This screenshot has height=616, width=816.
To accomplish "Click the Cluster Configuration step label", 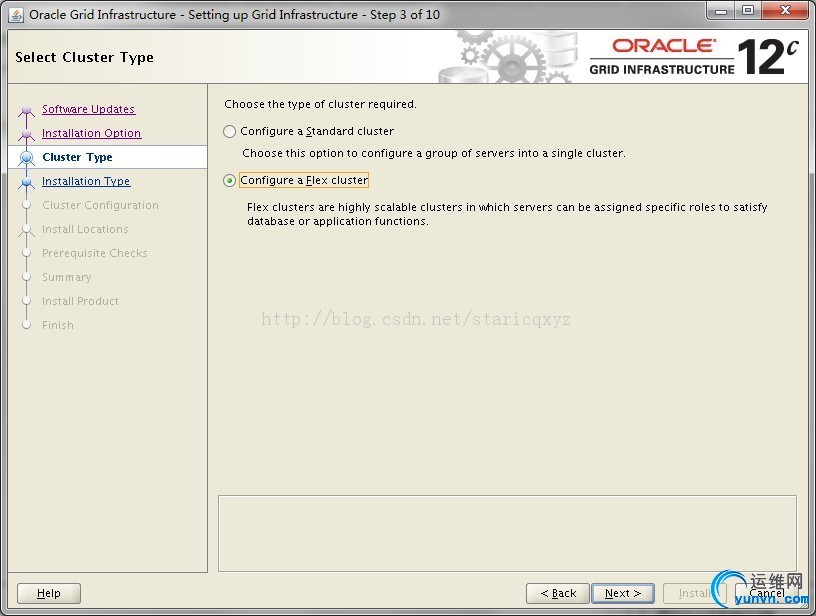I will coord(100,205).
